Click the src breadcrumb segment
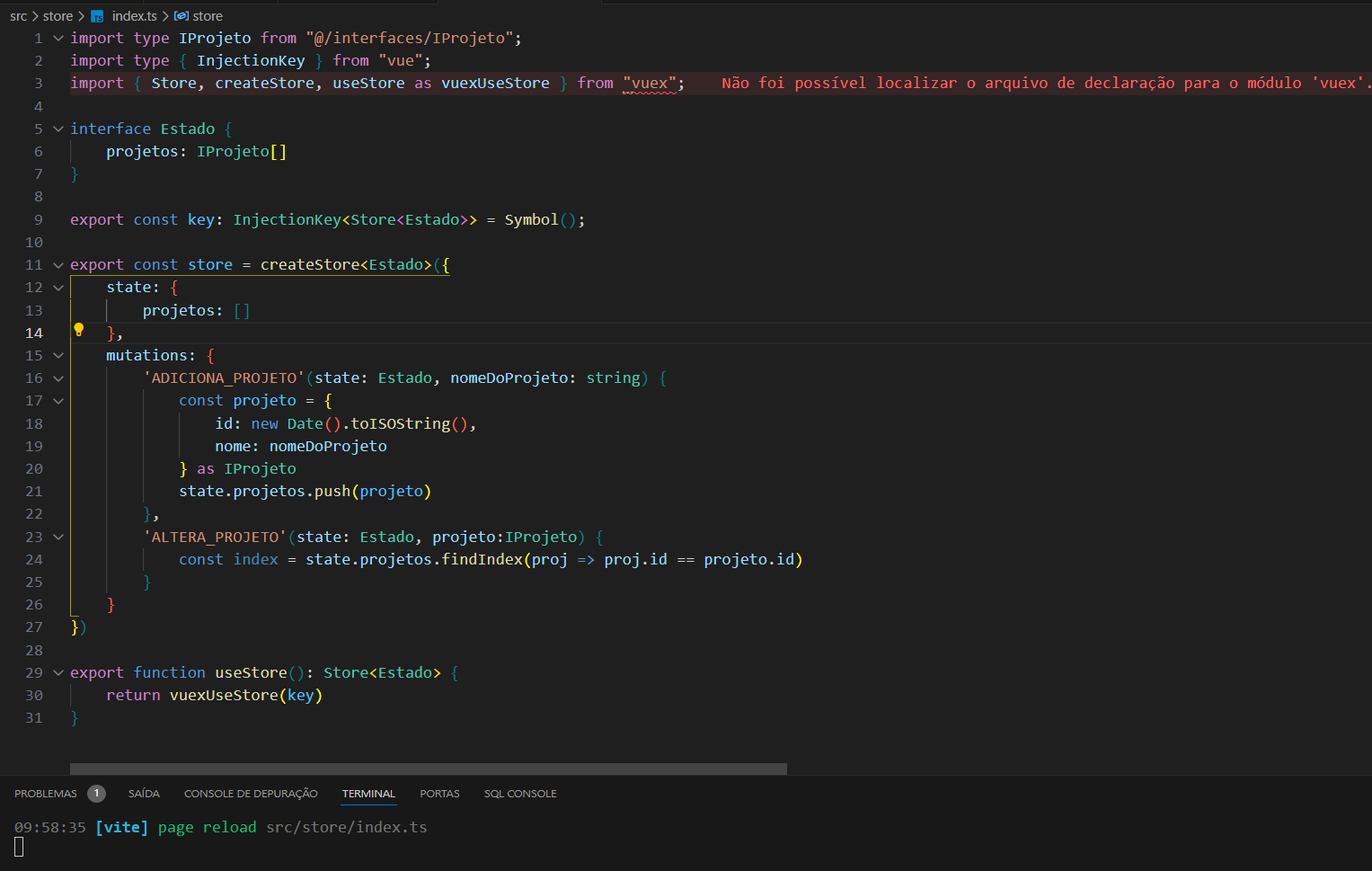The height and width of the screenshot is (871, 1372). (19, 16)
